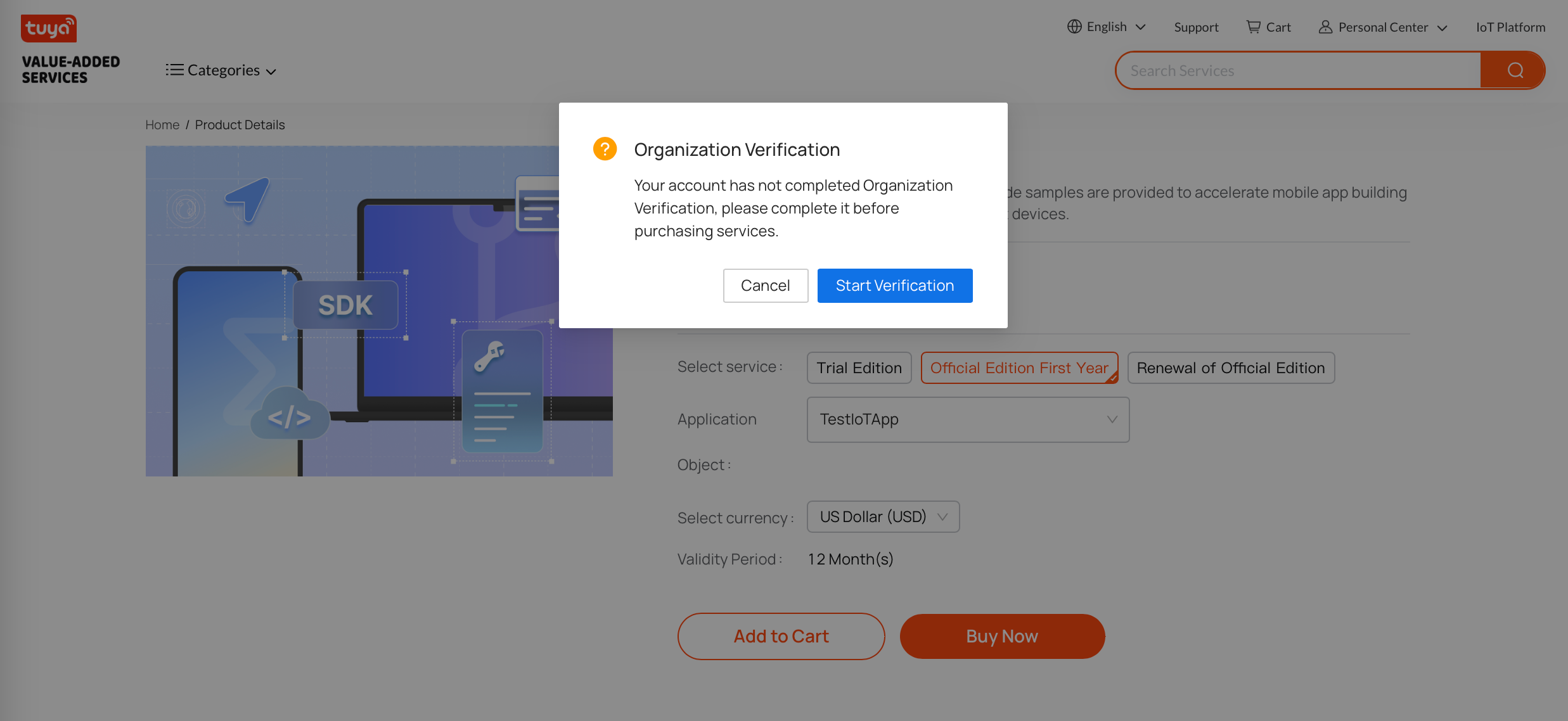Navigate to Home via breadcrumb
1568x721 pixels.
coord(162,124)
